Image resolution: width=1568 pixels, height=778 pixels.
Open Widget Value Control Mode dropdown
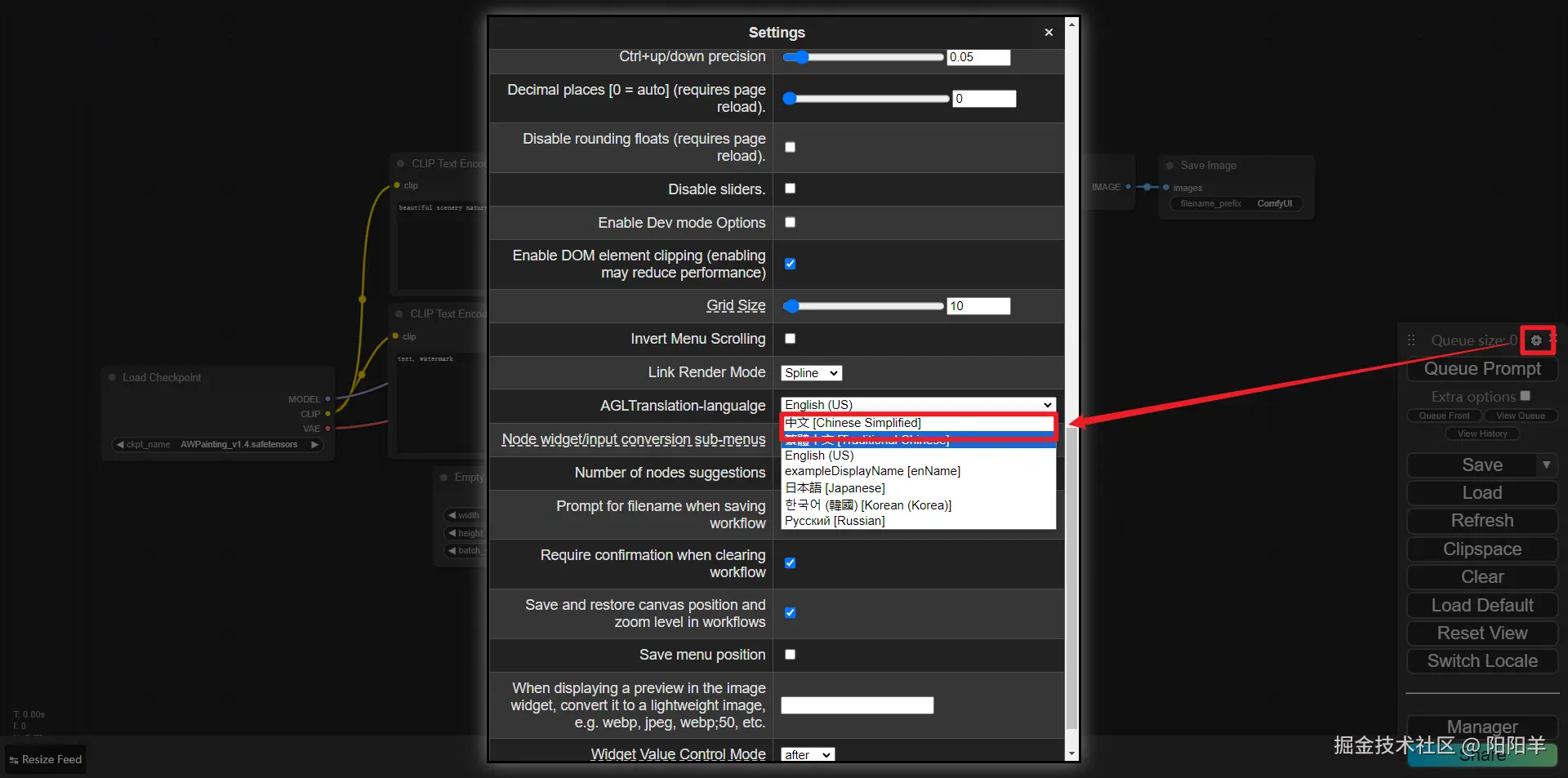coord(808,754)
